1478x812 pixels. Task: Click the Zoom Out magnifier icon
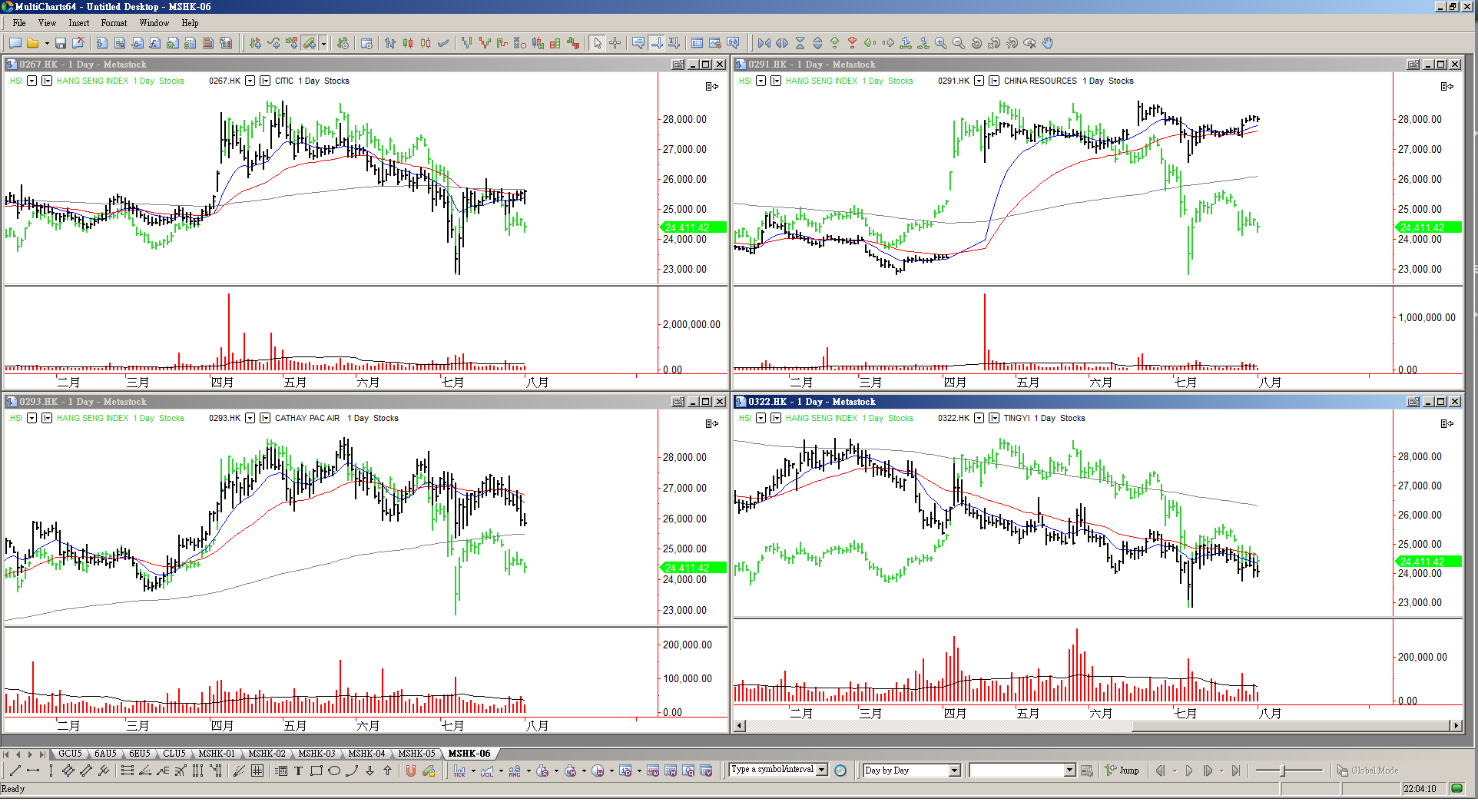(x=958, y=43)
